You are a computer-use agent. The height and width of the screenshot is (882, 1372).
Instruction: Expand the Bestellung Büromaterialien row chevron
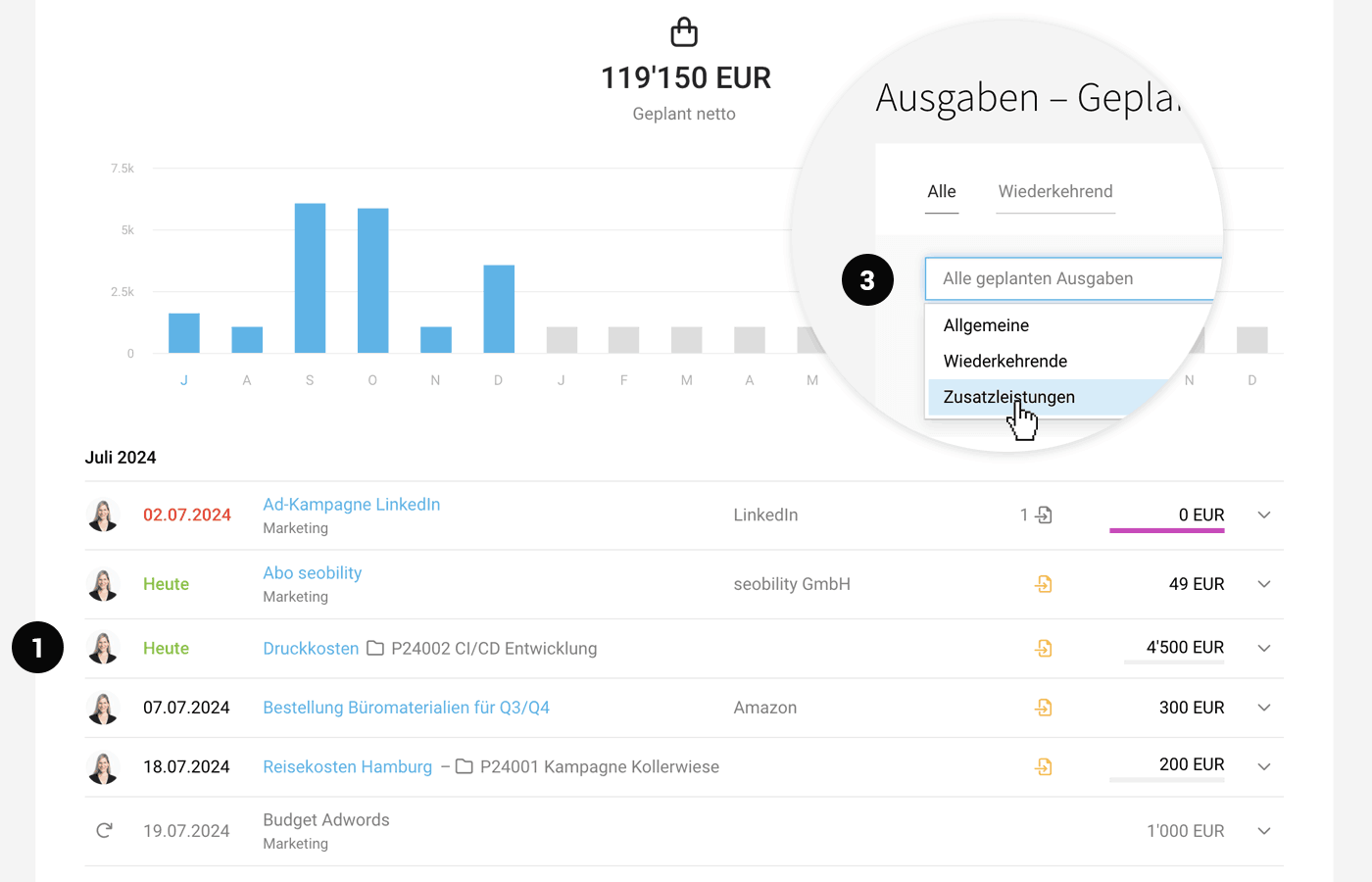pyautogui.click(x=1264, y=708)
